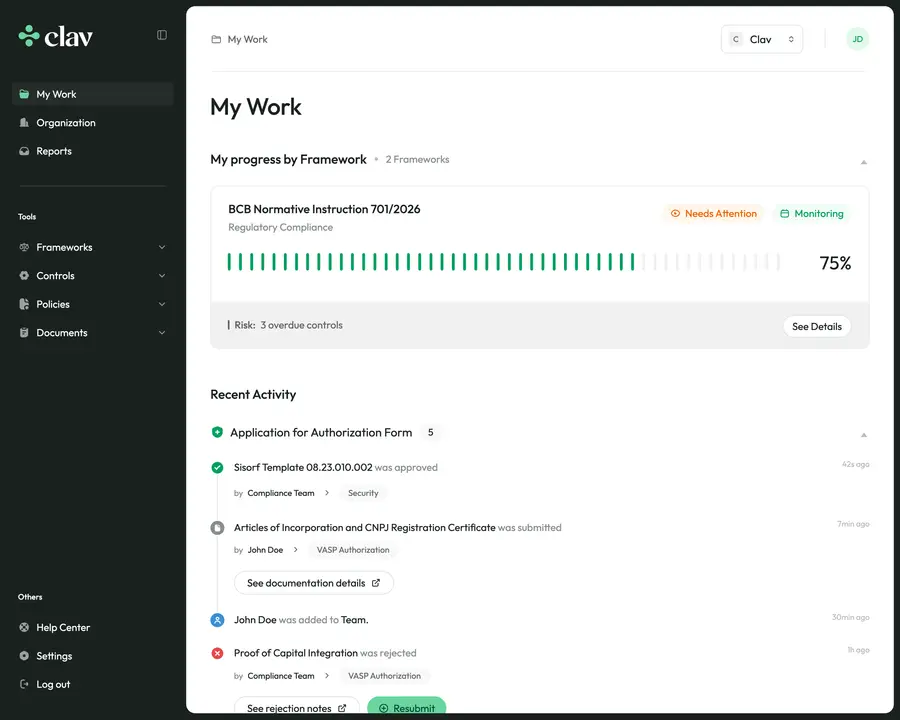Click the Needs Attention badge

click(x=714, y=214)
